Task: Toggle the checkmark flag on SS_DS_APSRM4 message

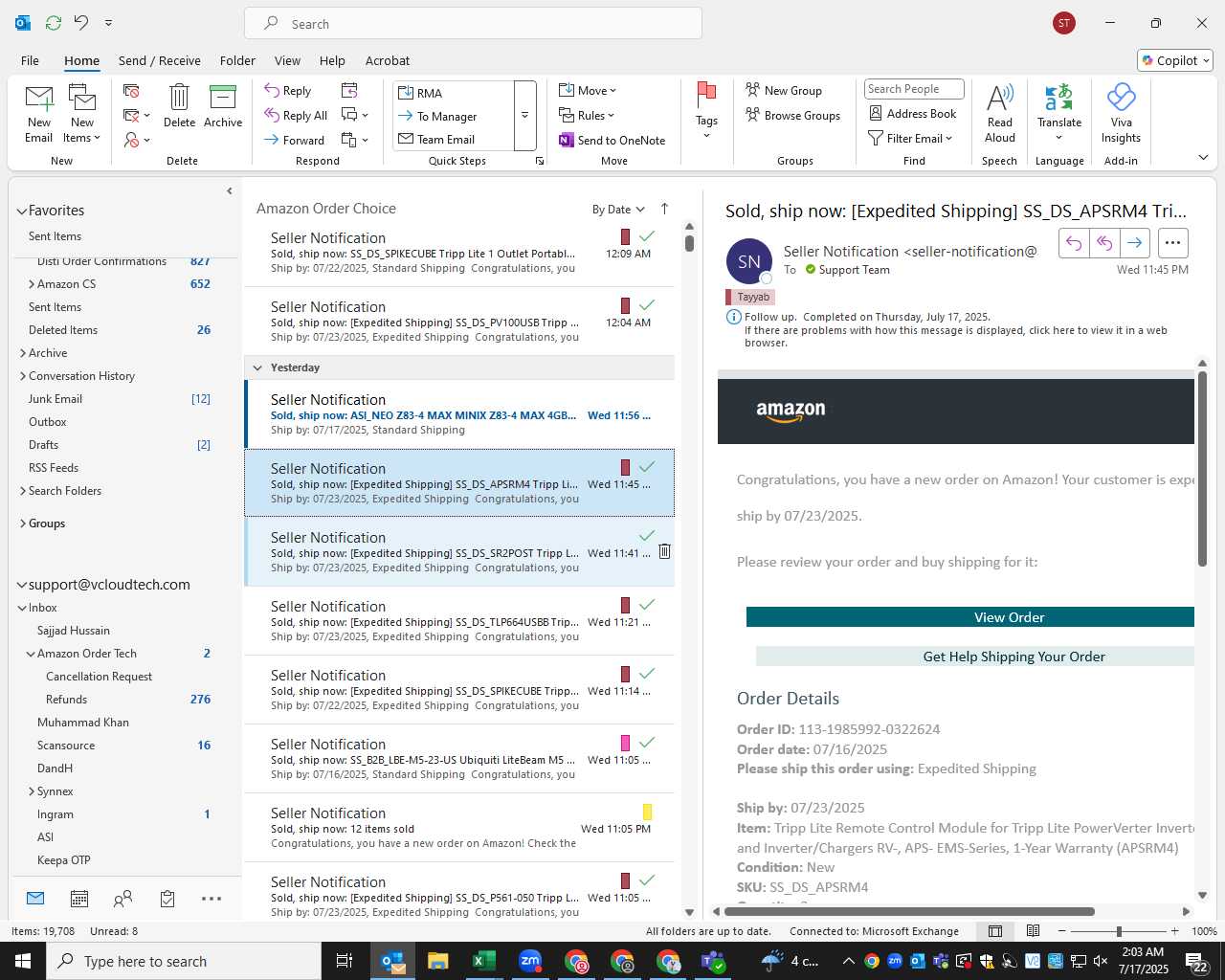Action: coord(647,467)
